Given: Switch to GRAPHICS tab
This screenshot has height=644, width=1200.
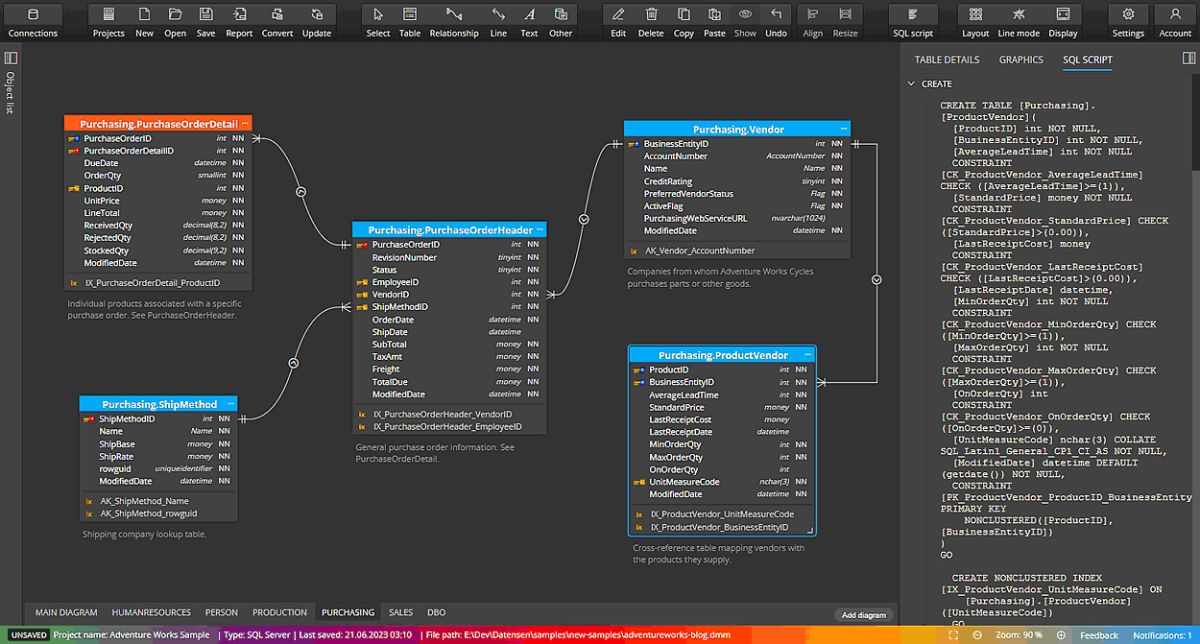Looking at the screenshot, I should [x=1021, y=60].
